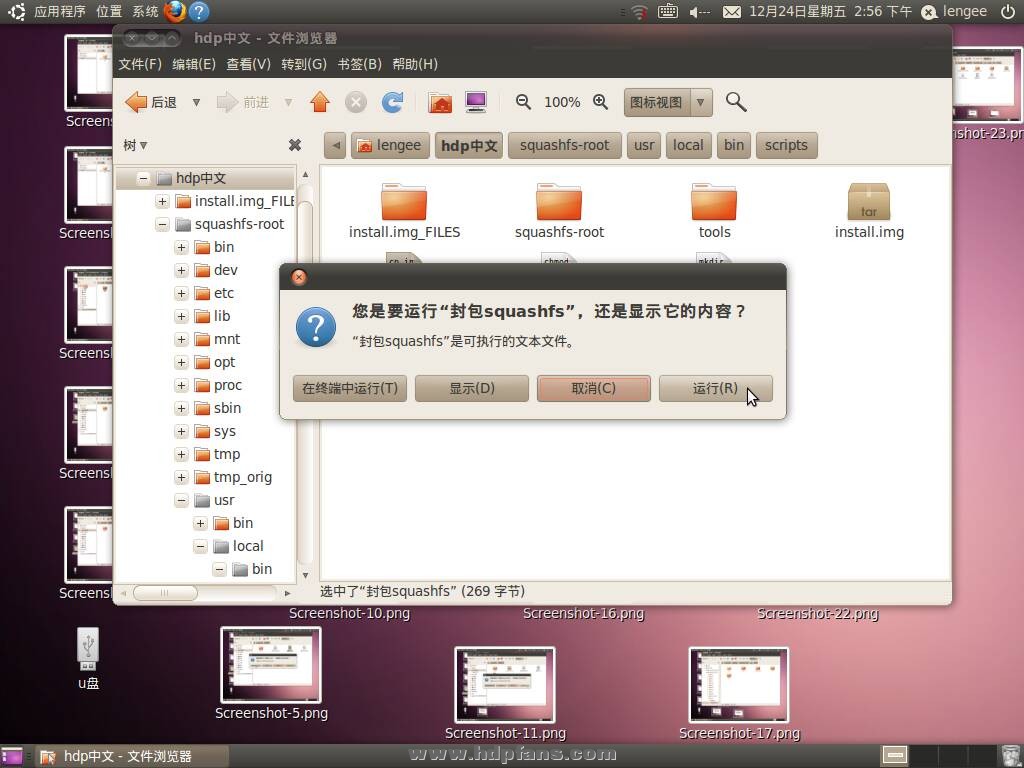Jump to scripts in the path bar

786,145
